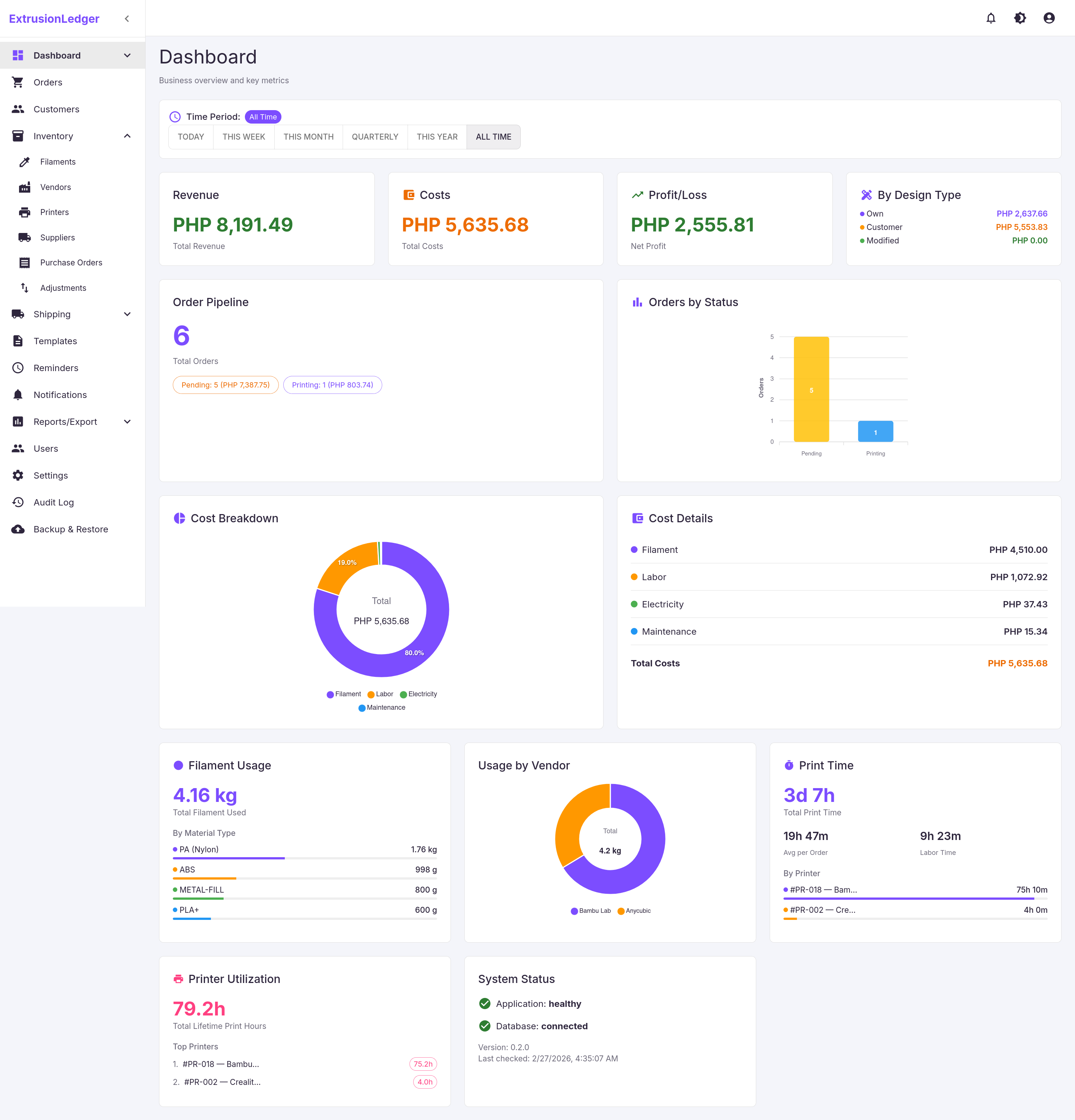Viewport: 1075px width, 1120px height.
Task: Open Audit Log via its history icon
Action: pos(18,502)
